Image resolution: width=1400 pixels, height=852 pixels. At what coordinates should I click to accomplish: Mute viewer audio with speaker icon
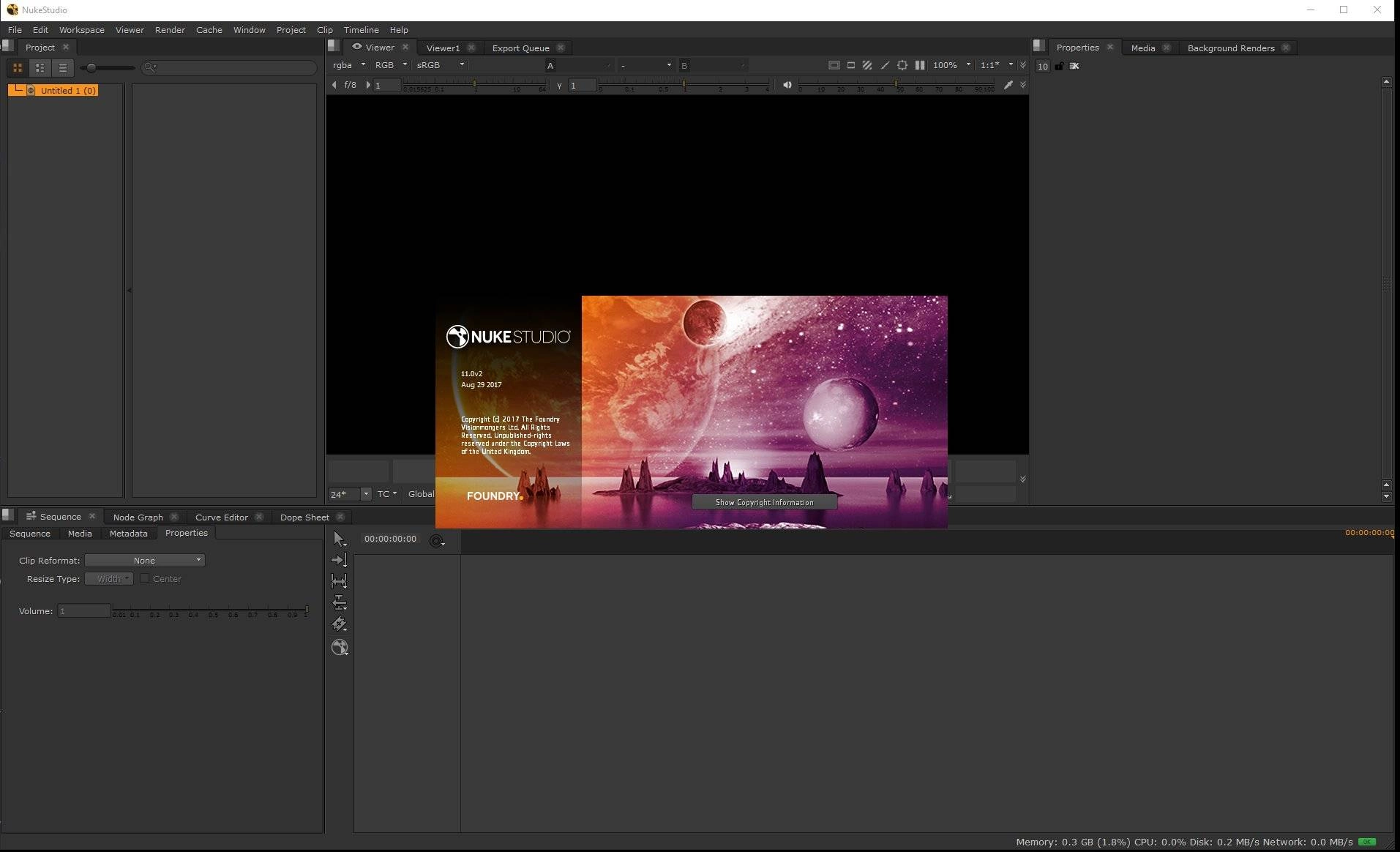[x=787, y=85]
